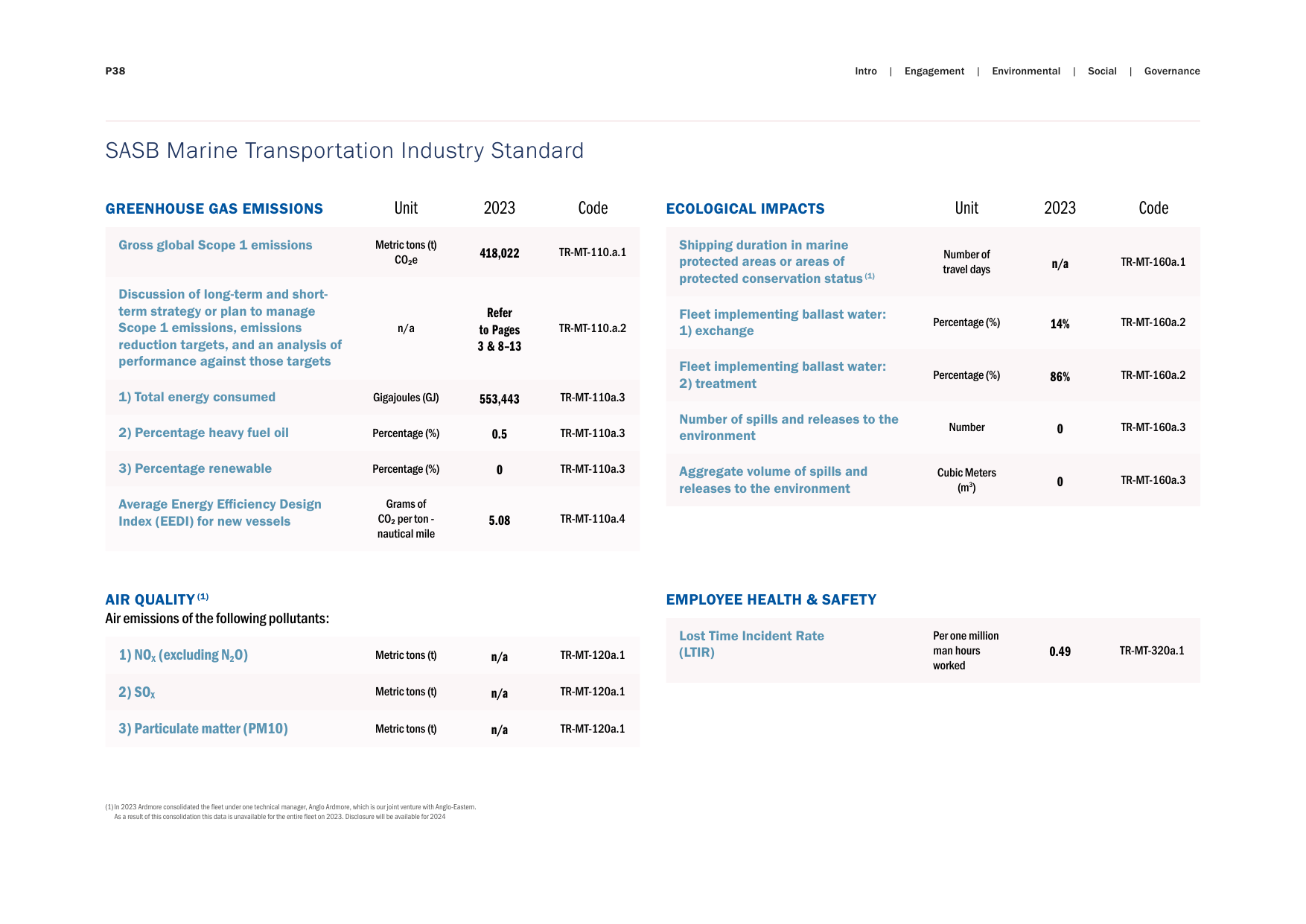Click the SOx row label
Image resolution: width=1306 pixels, height=924 pixels.
(137, 692)
